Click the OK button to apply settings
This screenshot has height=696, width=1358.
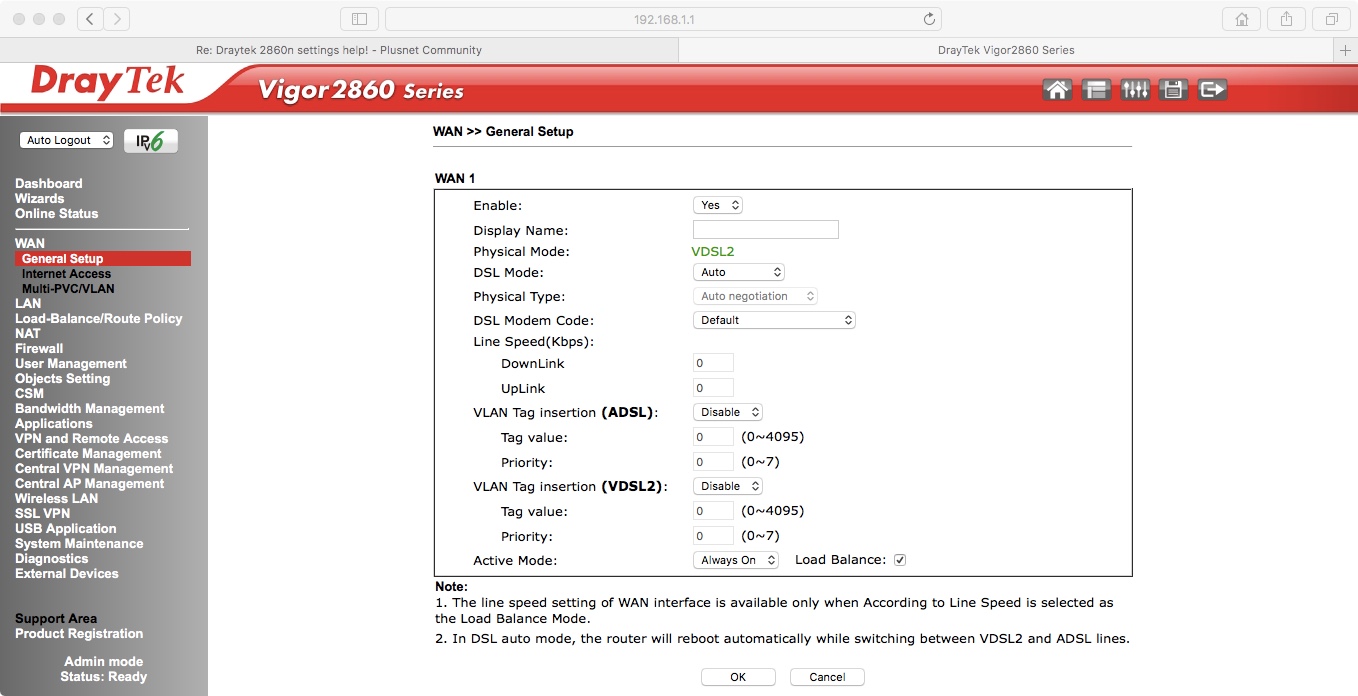pyautogui.click(x=738, y=676)
